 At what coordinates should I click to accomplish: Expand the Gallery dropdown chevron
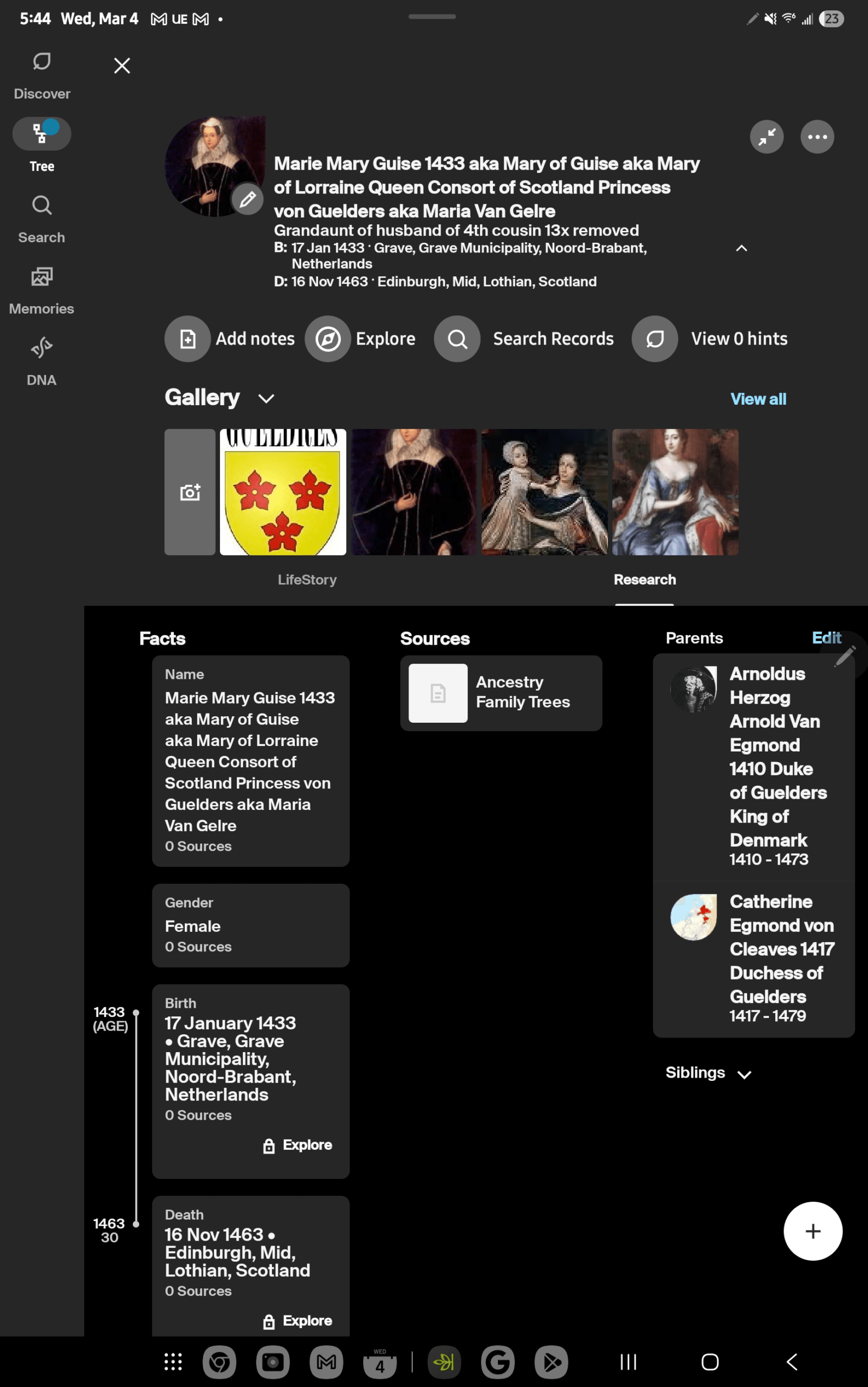tap(266, 398)
